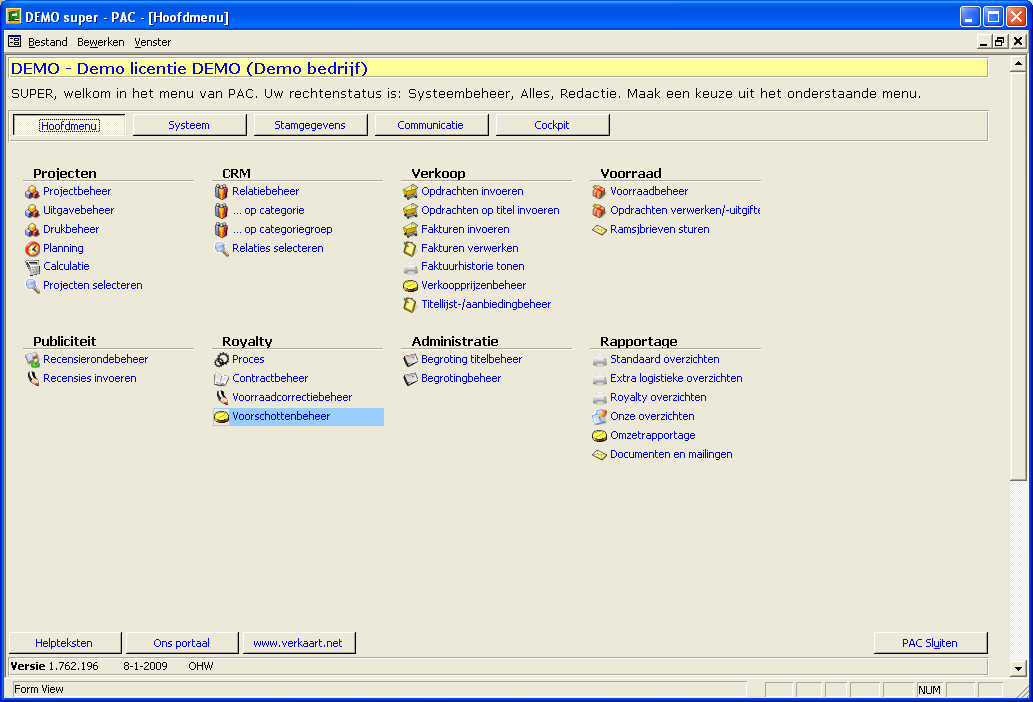Click the Begroting titelbeheer icon
Screen dimensions: 1033x702
point(410,360)
